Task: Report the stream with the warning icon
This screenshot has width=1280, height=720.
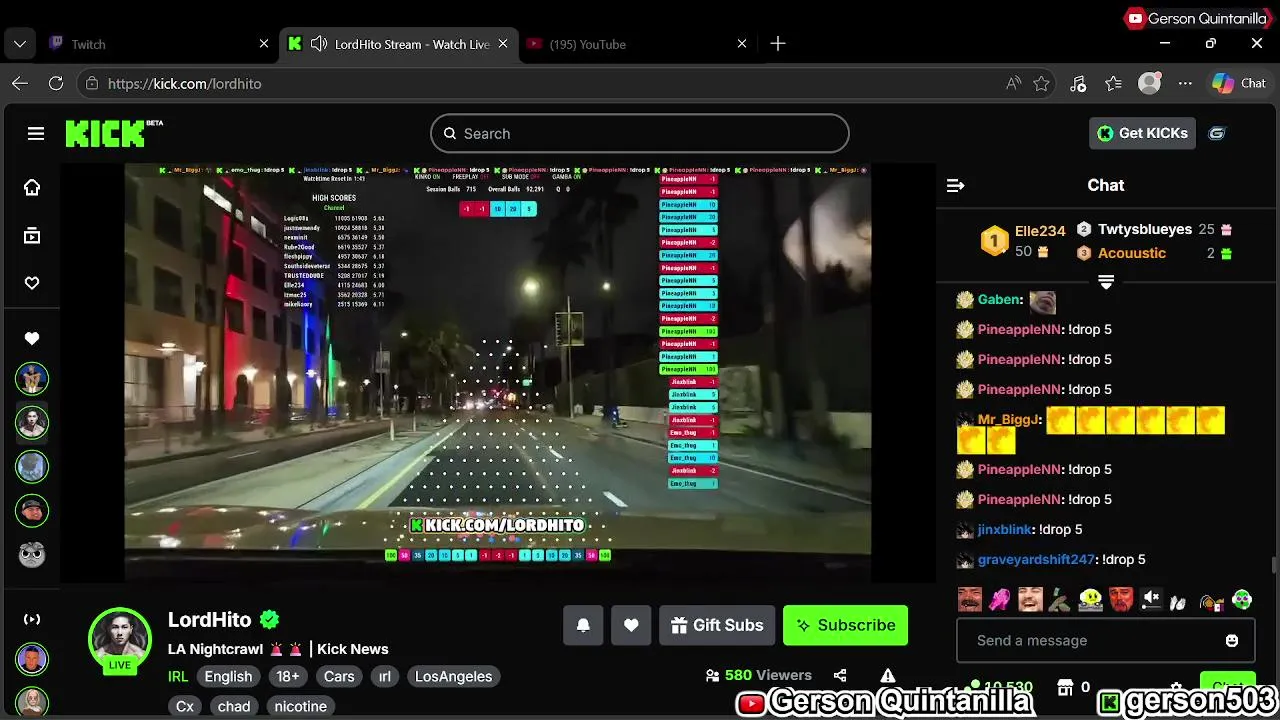Action: pos(887,676)
